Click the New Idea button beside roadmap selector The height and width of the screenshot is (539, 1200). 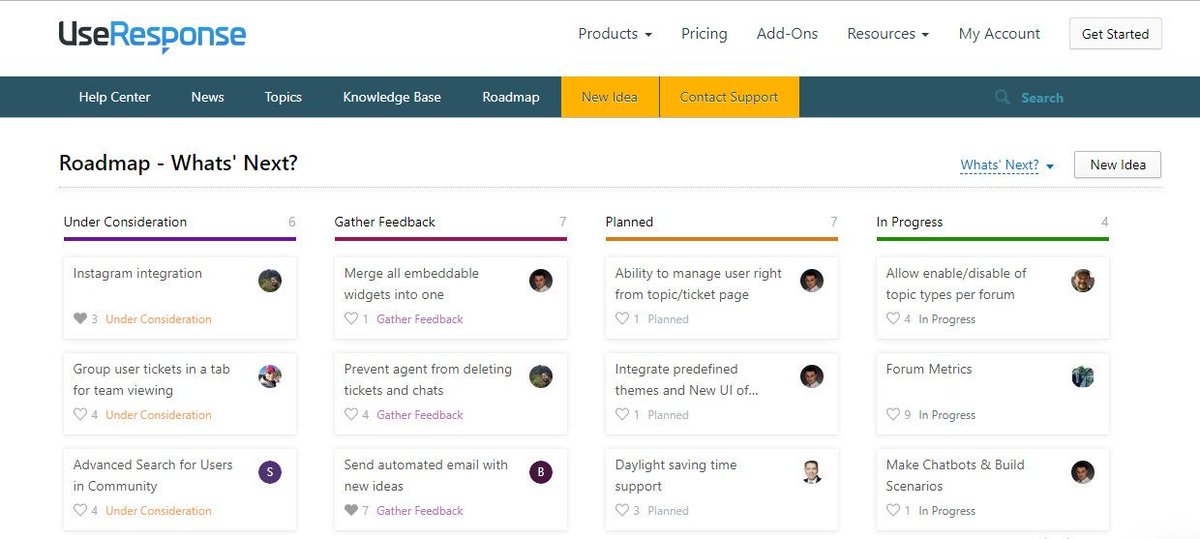pyautogui.click(x=1117, y=165)
